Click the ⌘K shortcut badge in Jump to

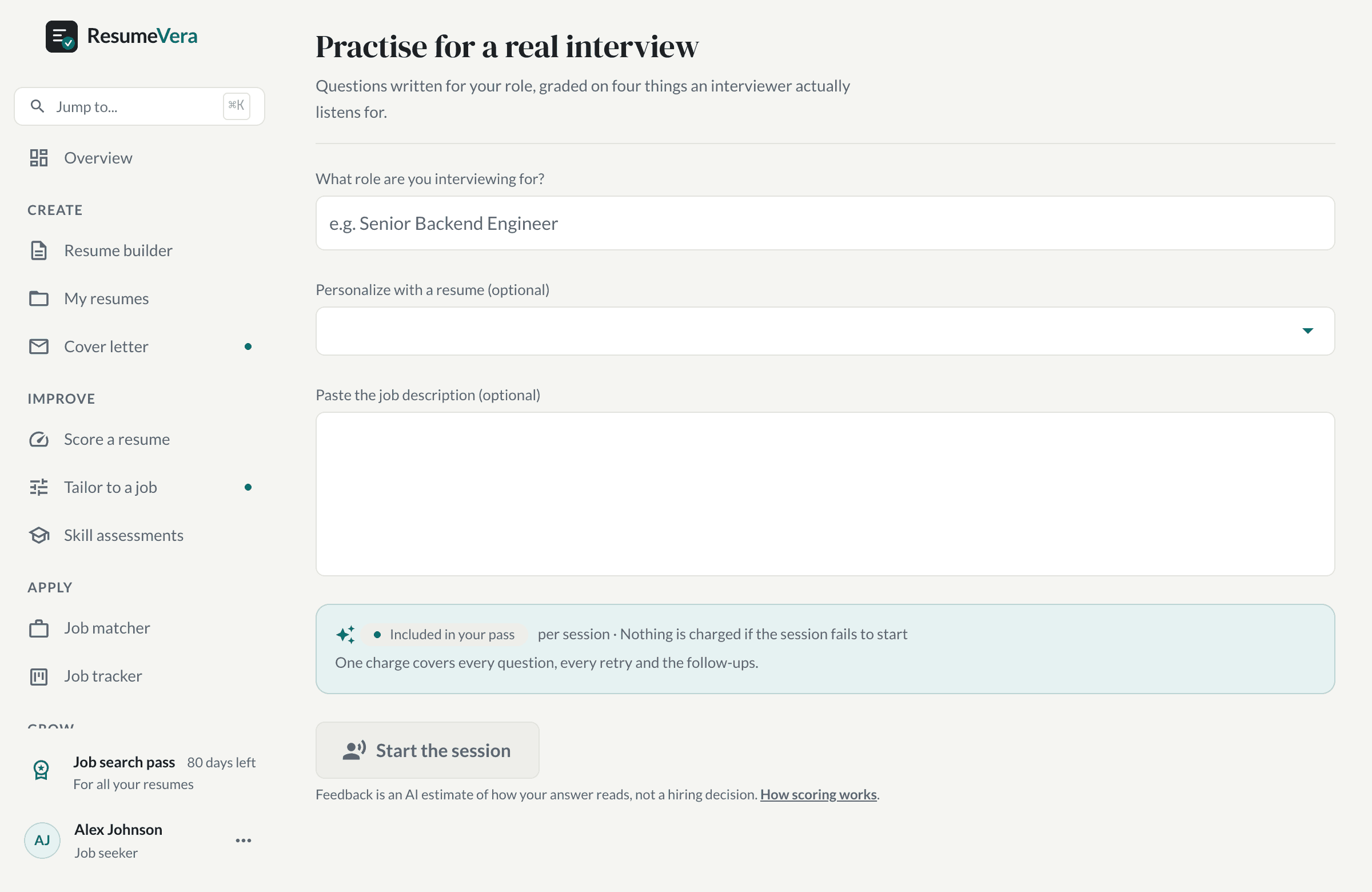pyautogui.click(x=236, y=106)
